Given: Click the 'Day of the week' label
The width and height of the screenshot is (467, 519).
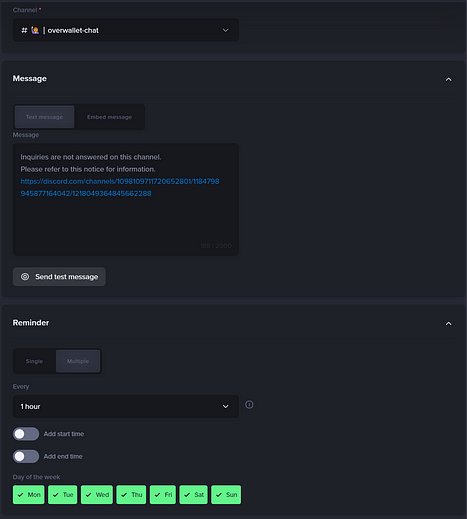Looking at the screenshot, I should 36,477.
